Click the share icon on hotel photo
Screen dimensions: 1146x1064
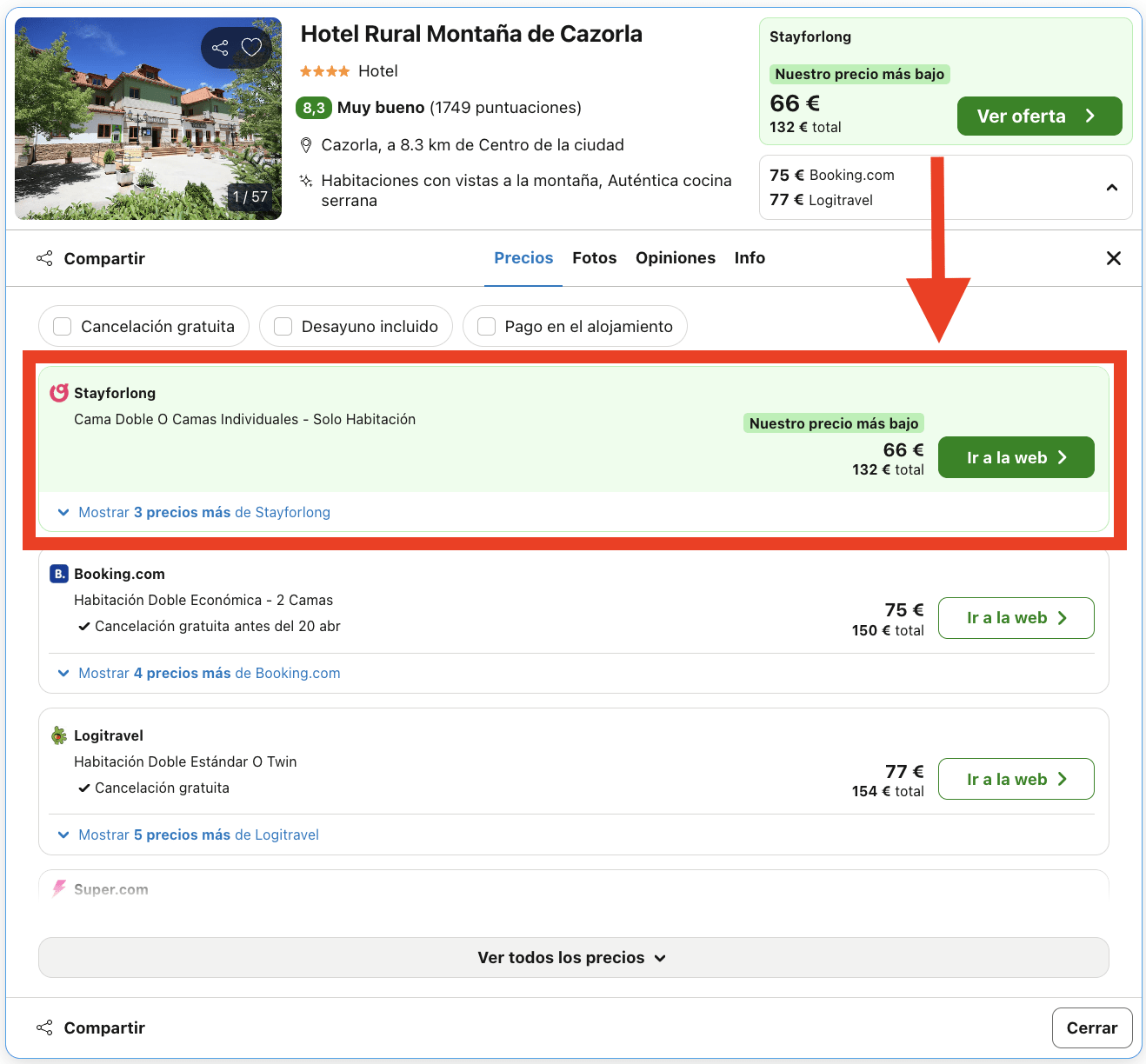[221, 48]
